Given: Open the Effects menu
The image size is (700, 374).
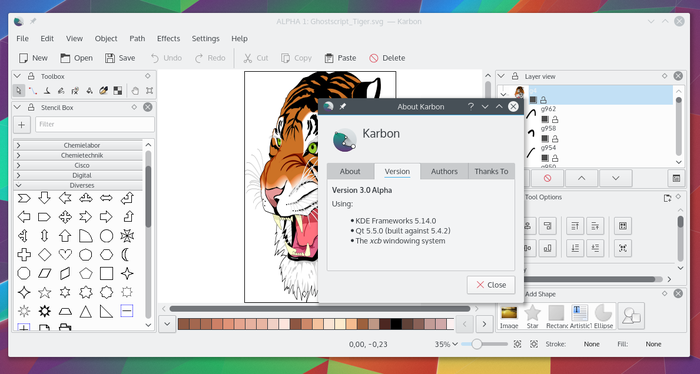Looking at the screenshot, I should tap(168, 38).
